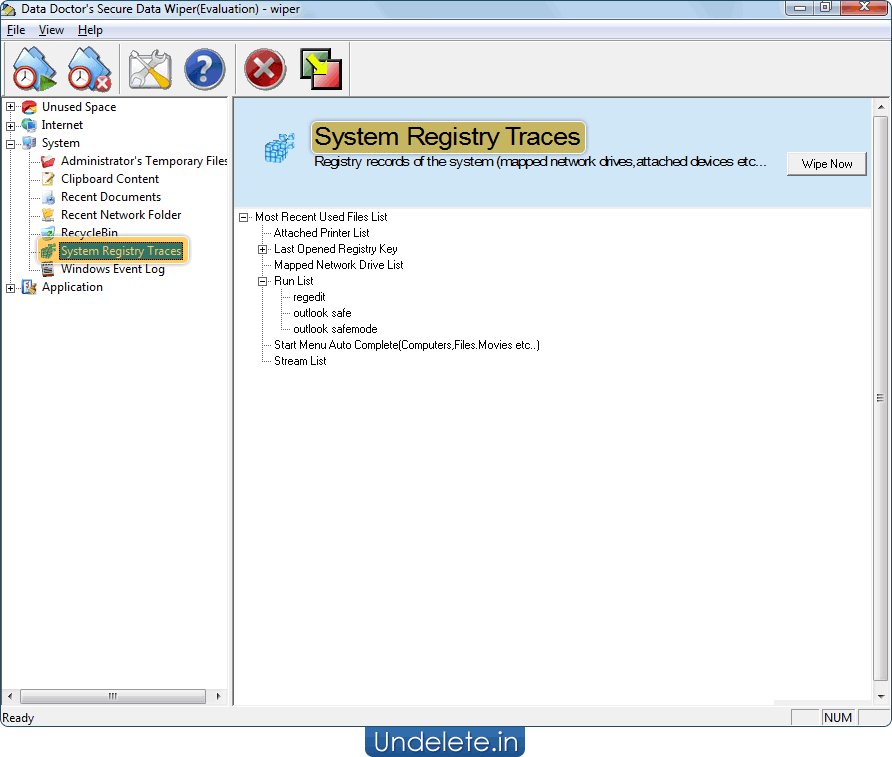Click the Administrator's Temporary Files icon

(48, 161)
